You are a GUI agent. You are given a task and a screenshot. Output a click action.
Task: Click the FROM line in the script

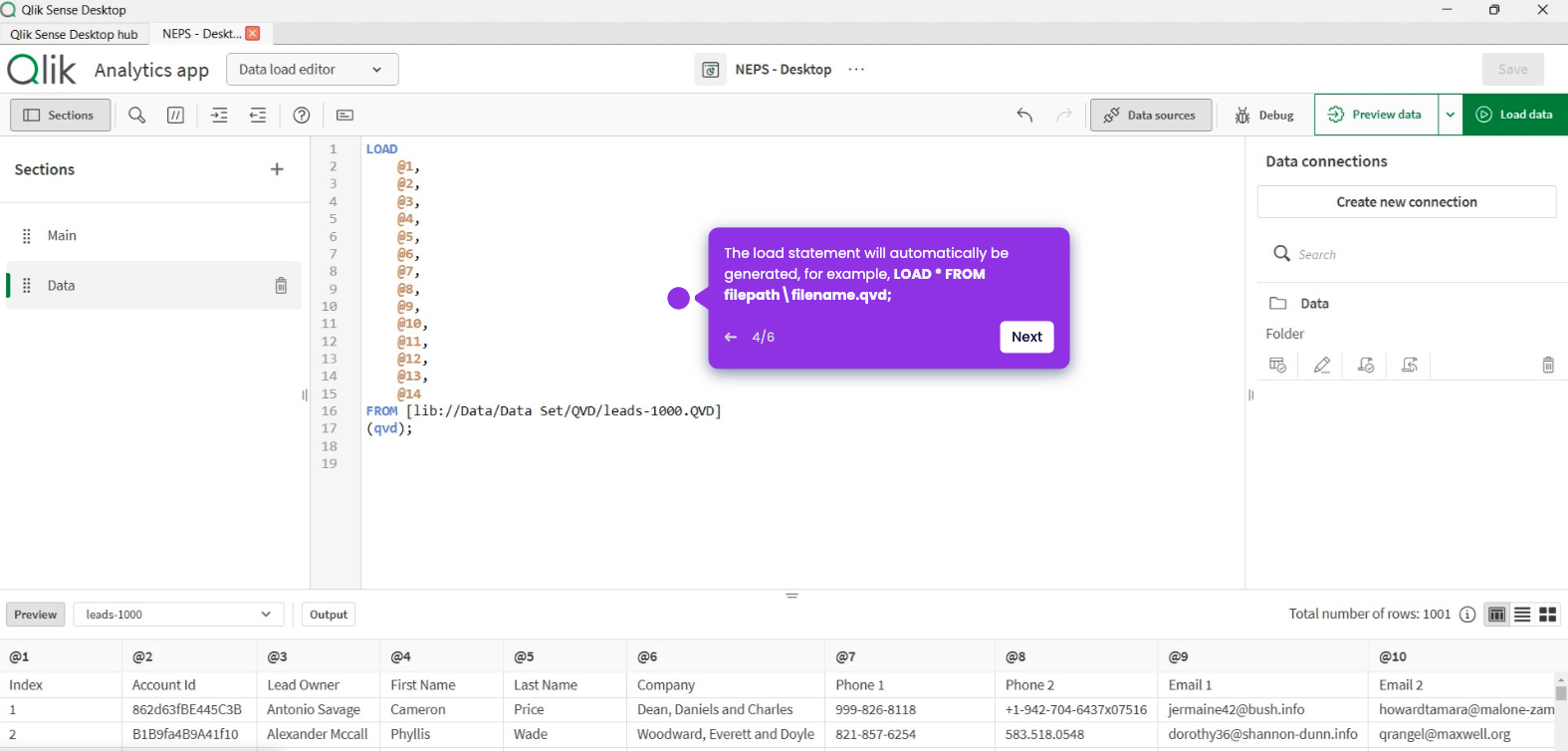[x=544, y=410]
